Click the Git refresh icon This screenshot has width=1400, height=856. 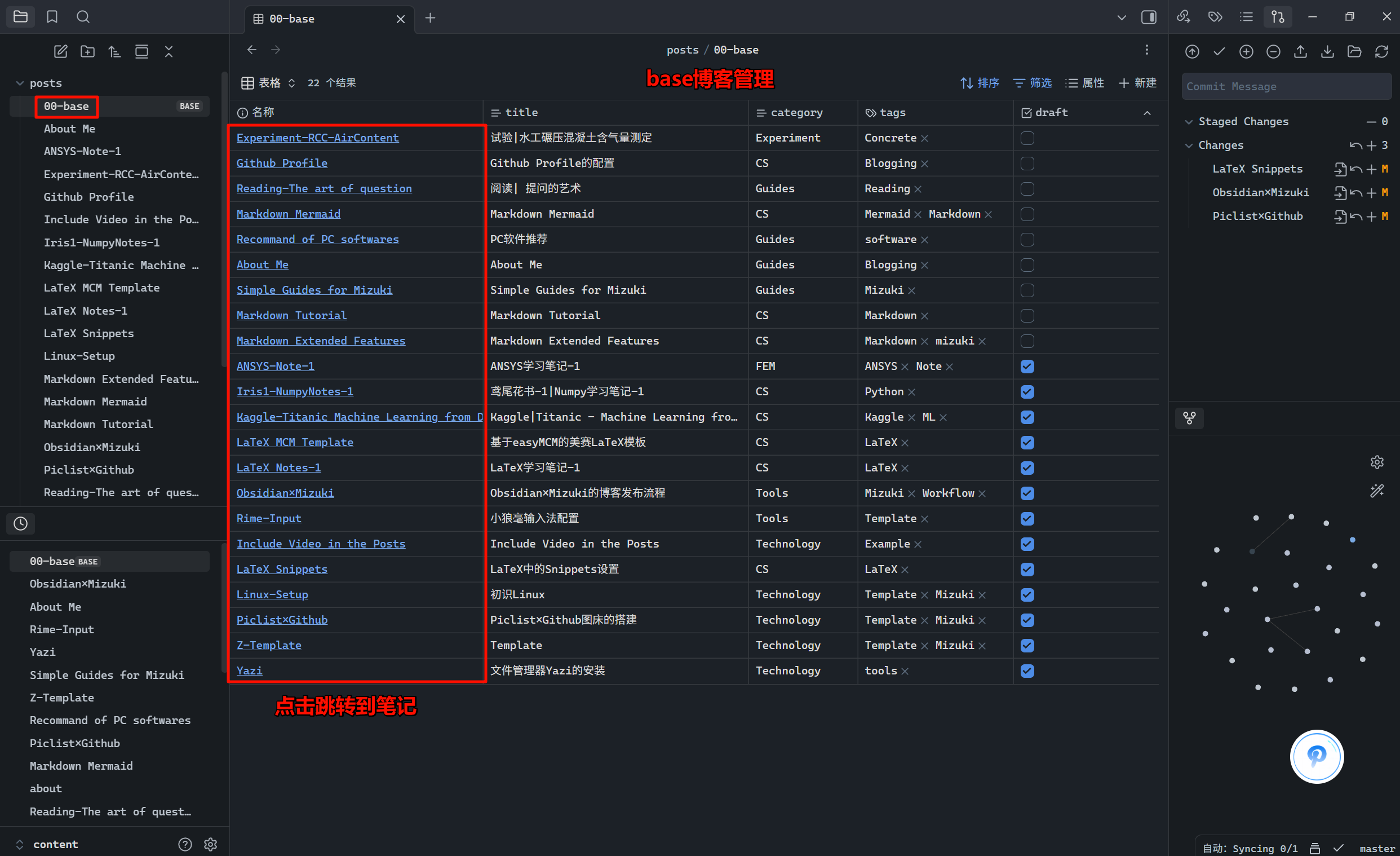pyautogui.click(x=1381, y=52)
